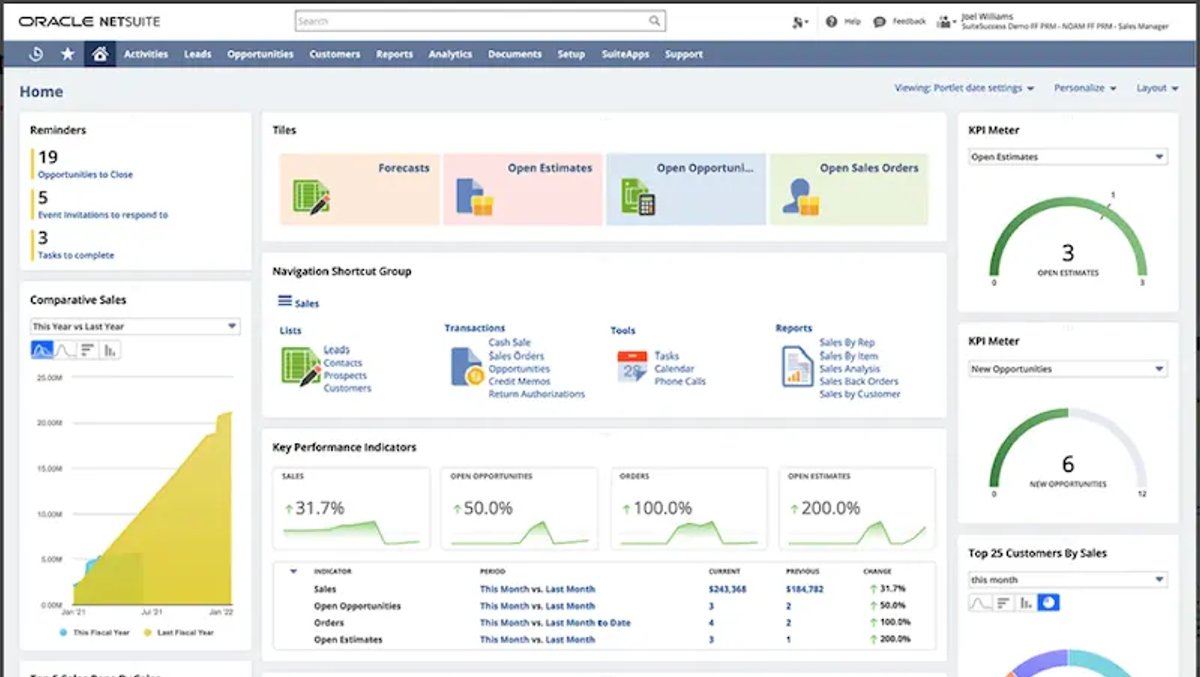Collapse the KPI indicator table arrow
Screen dimensions: 1200x677
click(293, 572)
